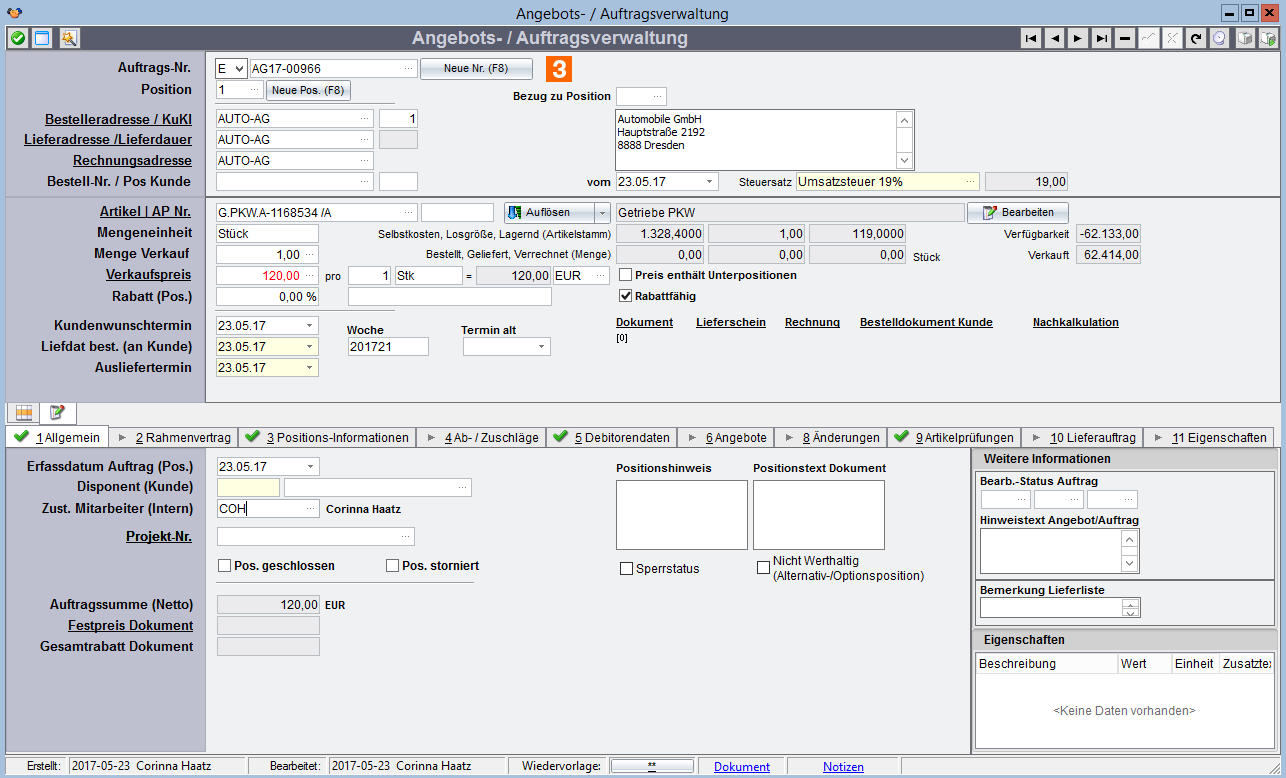Switch to the form edit view icon
This screenshot has height=778, width=1286.
pyautogui.click(x=57, y=412)
